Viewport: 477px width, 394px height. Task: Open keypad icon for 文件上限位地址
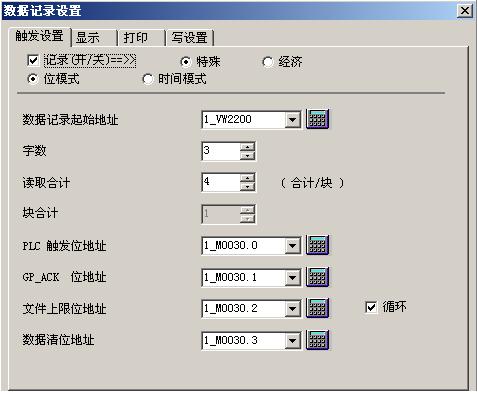click(x=317, y=308)
